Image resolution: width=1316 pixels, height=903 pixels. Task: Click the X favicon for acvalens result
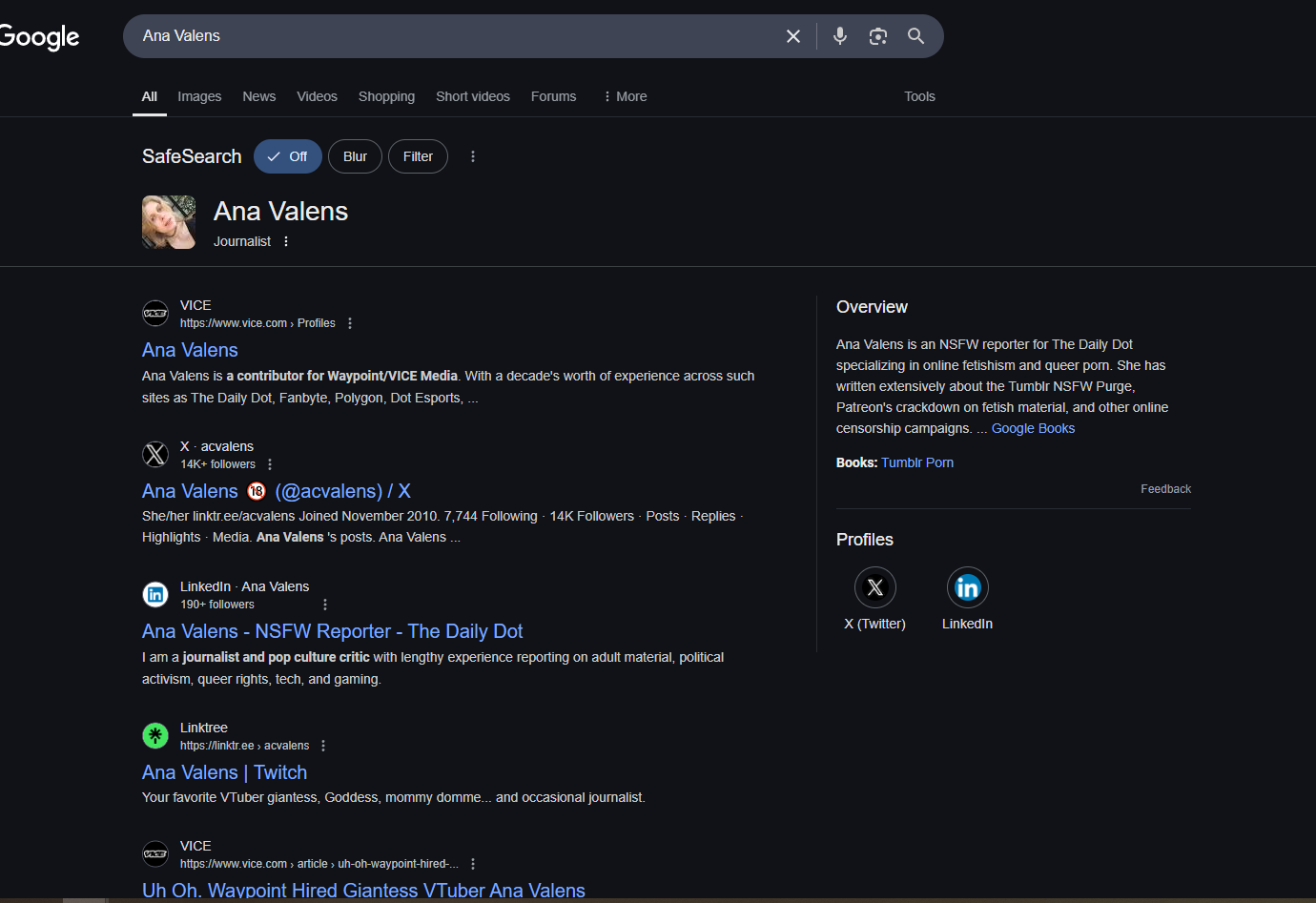click(155, 455)
